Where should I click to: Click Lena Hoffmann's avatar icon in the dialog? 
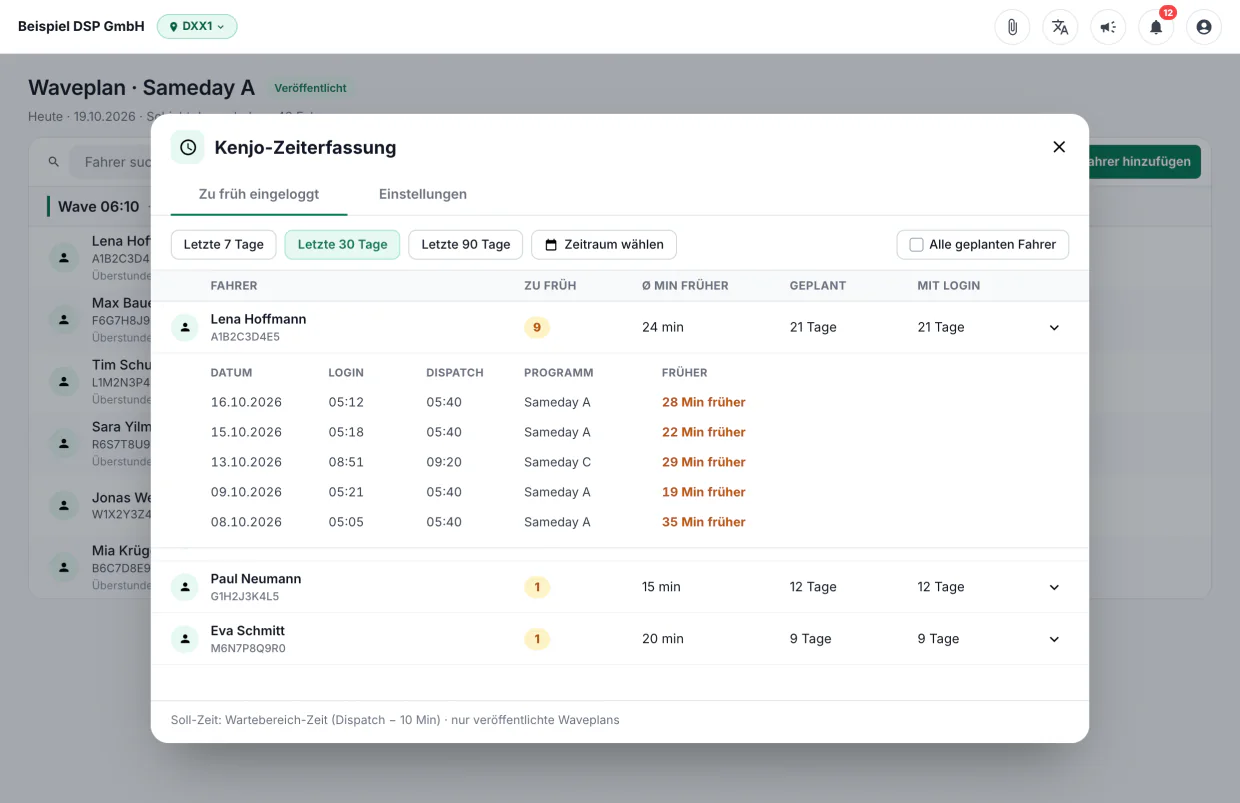click(x=185, y=327)
